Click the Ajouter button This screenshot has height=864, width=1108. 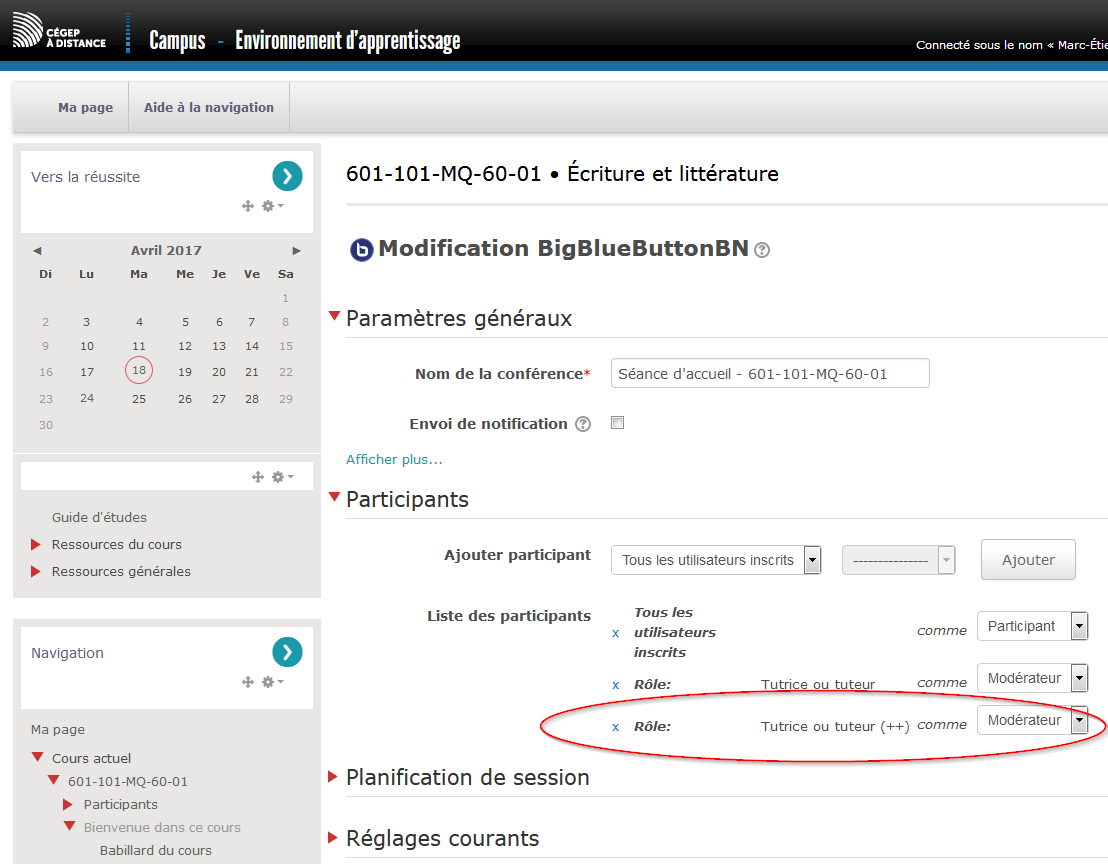1028,560
